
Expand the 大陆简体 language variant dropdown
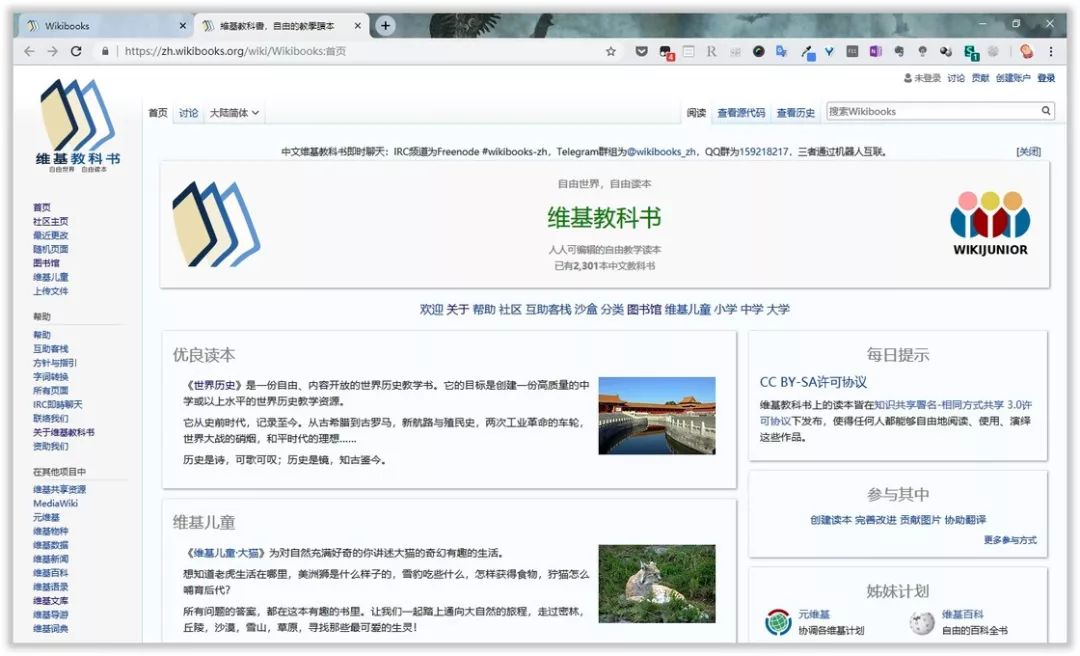click(234, 113)
